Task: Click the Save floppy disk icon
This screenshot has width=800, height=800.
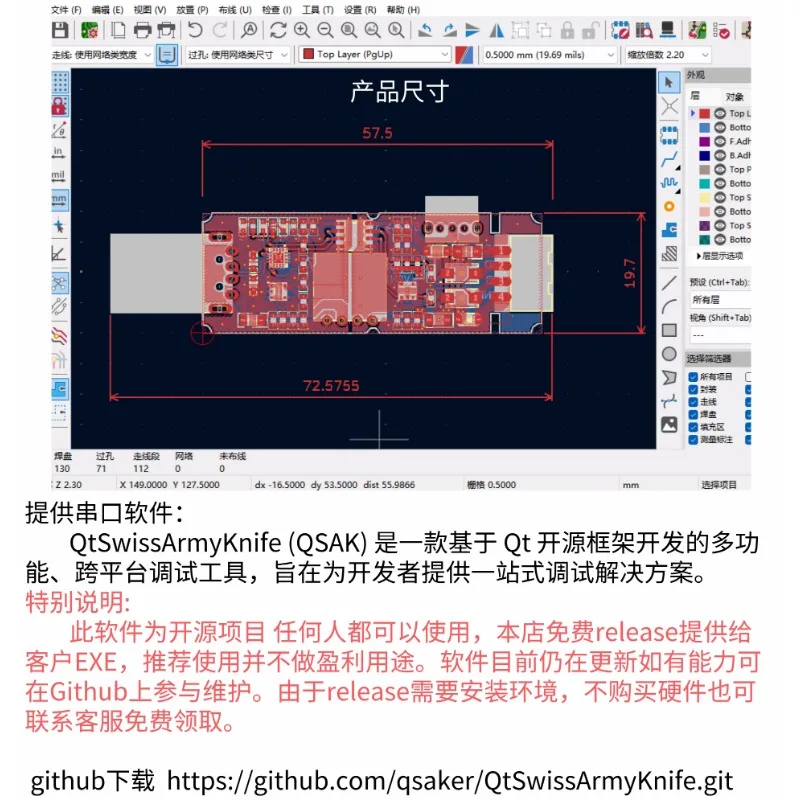Action: [x=60, y=30]
